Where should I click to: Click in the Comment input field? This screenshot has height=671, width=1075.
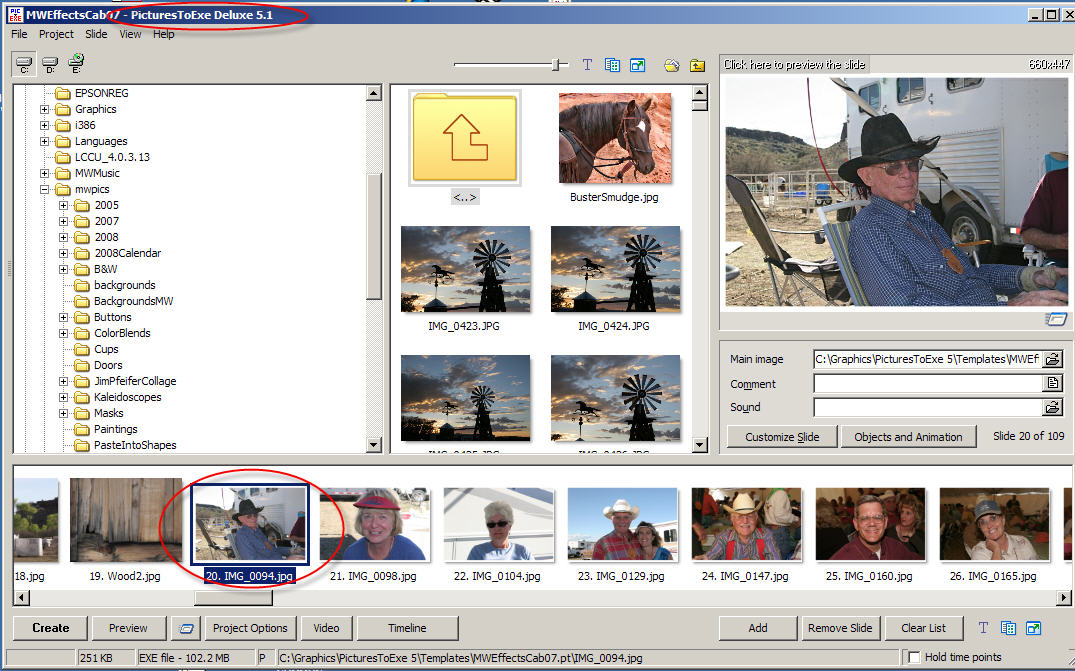[x=928, y=383]
